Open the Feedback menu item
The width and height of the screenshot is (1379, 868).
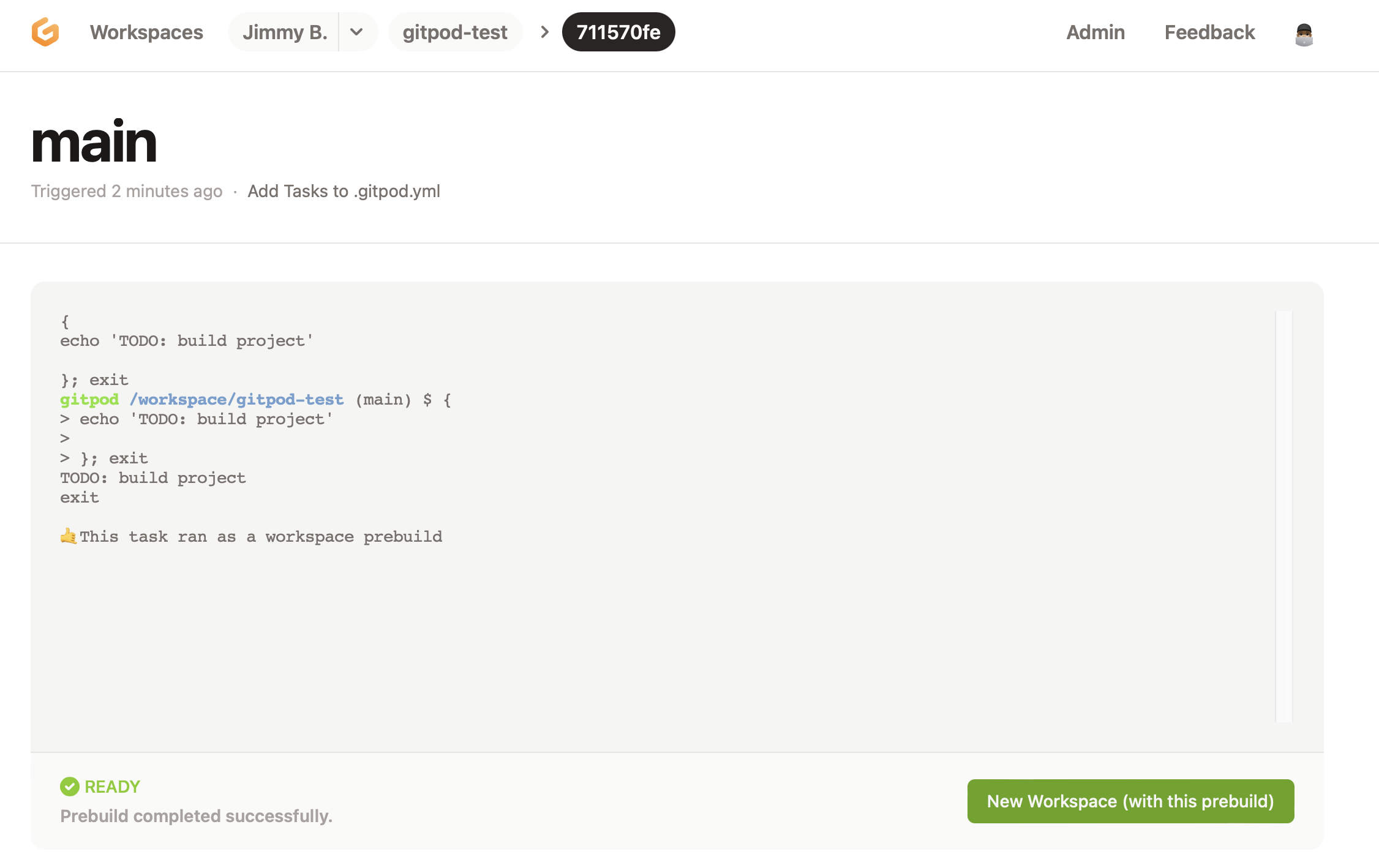(x=1209, y=32)
